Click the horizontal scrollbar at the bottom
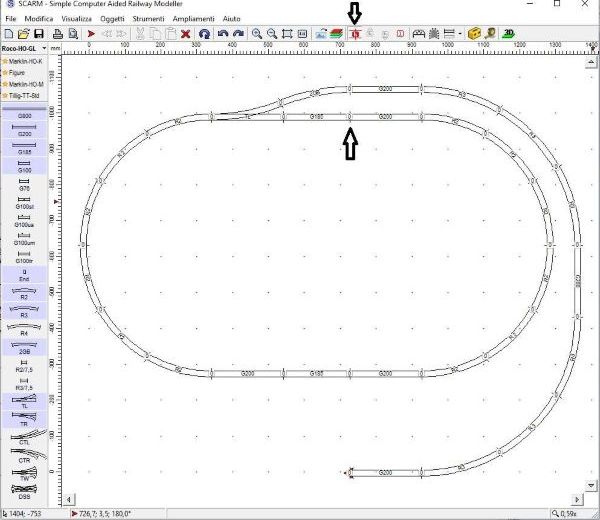 click(320, 498)
